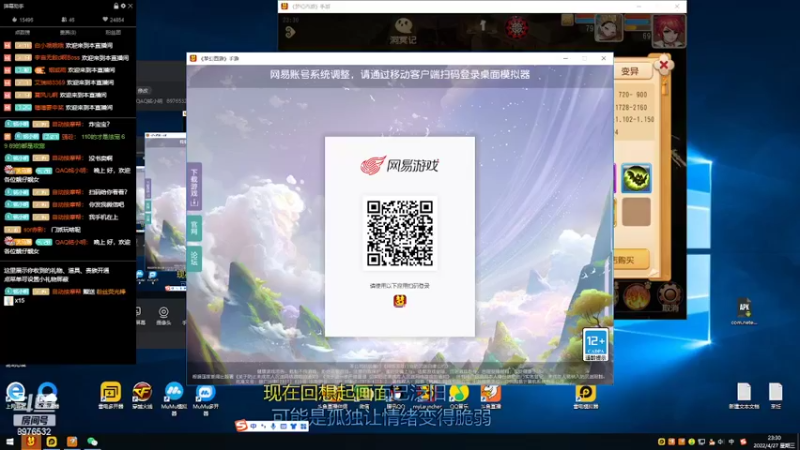This screenshot has height=450, width=800.
Task: Click the orange 购买 button in game panel
Action: 631,260
